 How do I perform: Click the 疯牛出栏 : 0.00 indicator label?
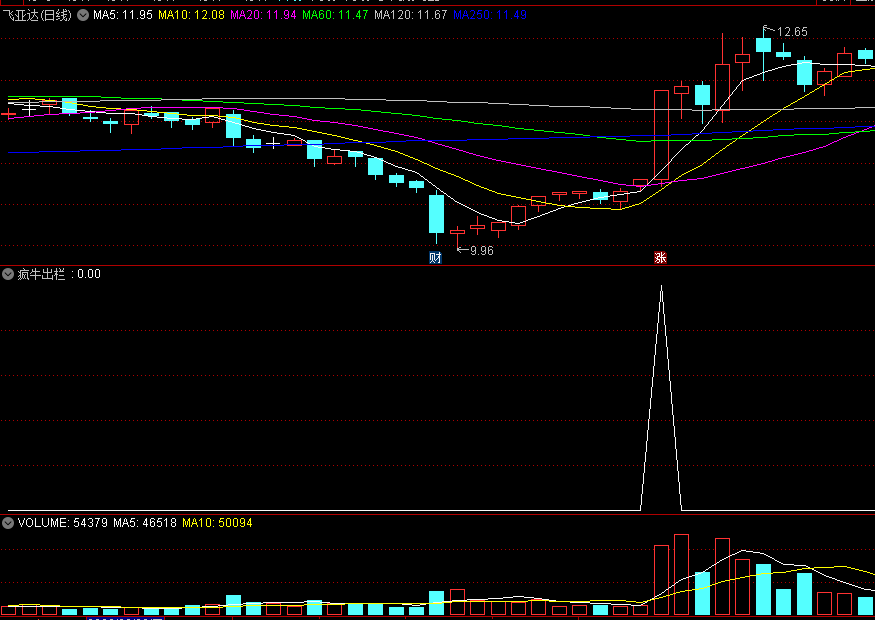tap(59, 274)
